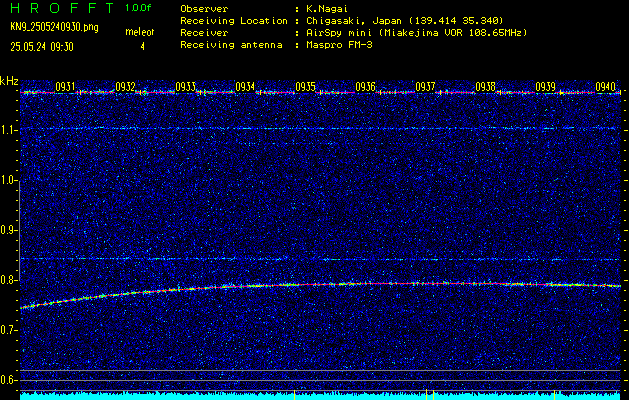Viewport: 629px width, 400px height.
Task: Click the 0931 time marker
Action: (x=65, y=86)
